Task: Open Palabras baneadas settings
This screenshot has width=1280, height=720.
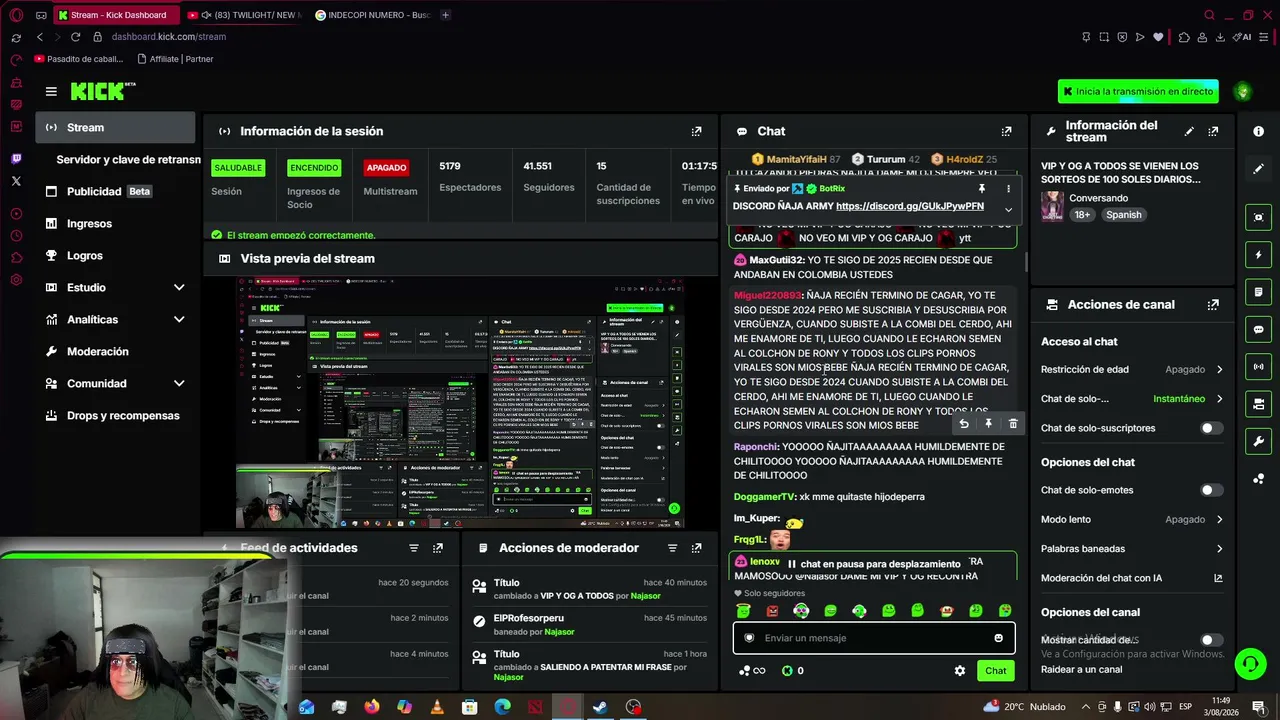Action: tap(1132, 549)
